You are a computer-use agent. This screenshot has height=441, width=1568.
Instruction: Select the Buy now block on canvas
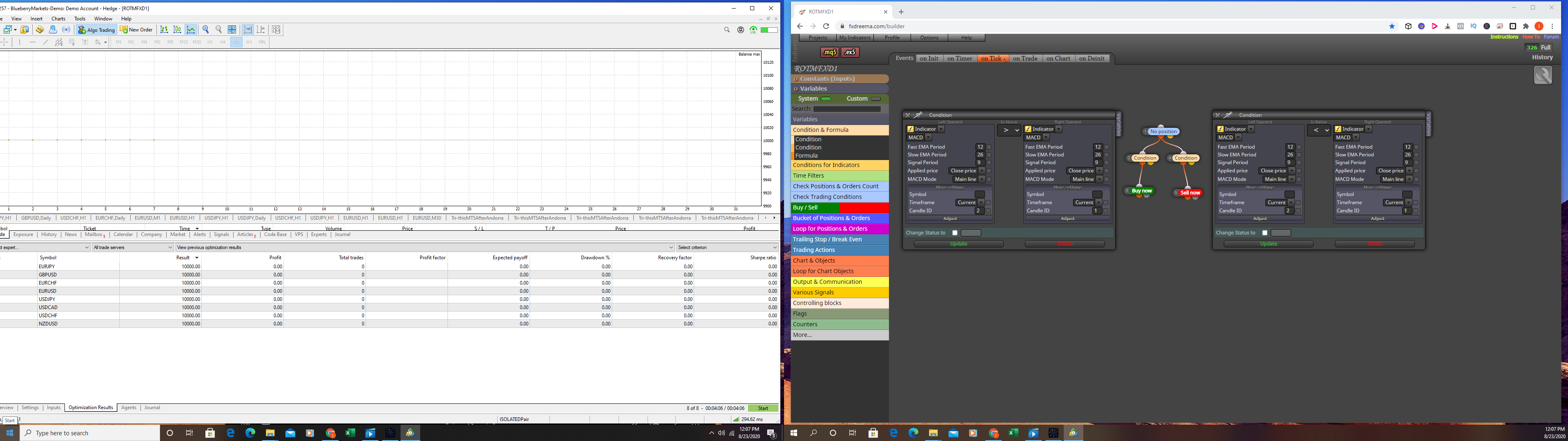click(1141, 191)
